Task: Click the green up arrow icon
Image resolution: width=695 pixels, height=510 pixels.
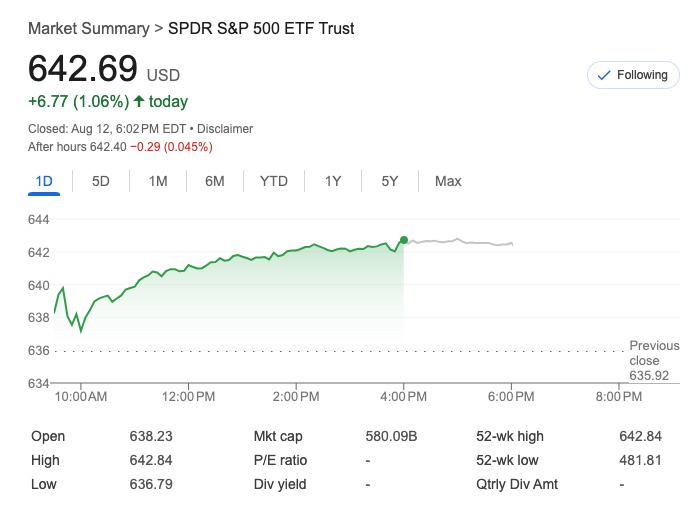Action: (x=139, y=101)
